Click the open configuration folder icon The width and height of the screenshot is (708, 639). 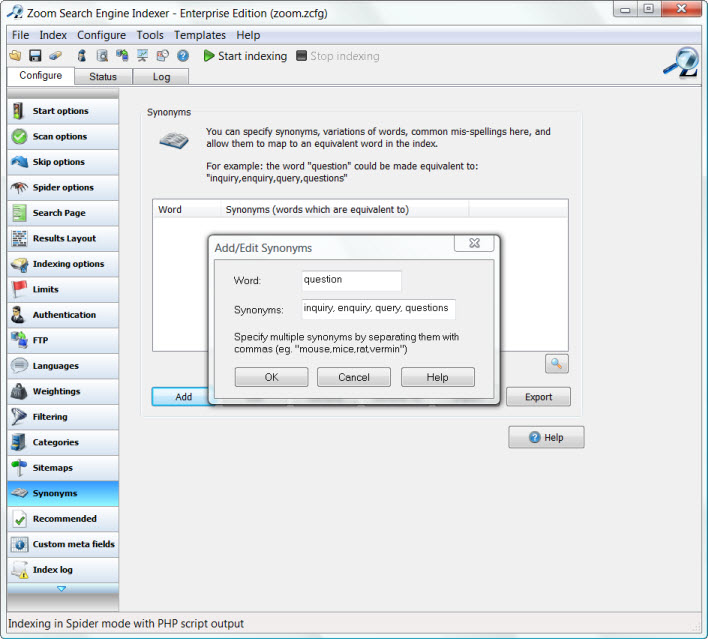coord(15,56)
